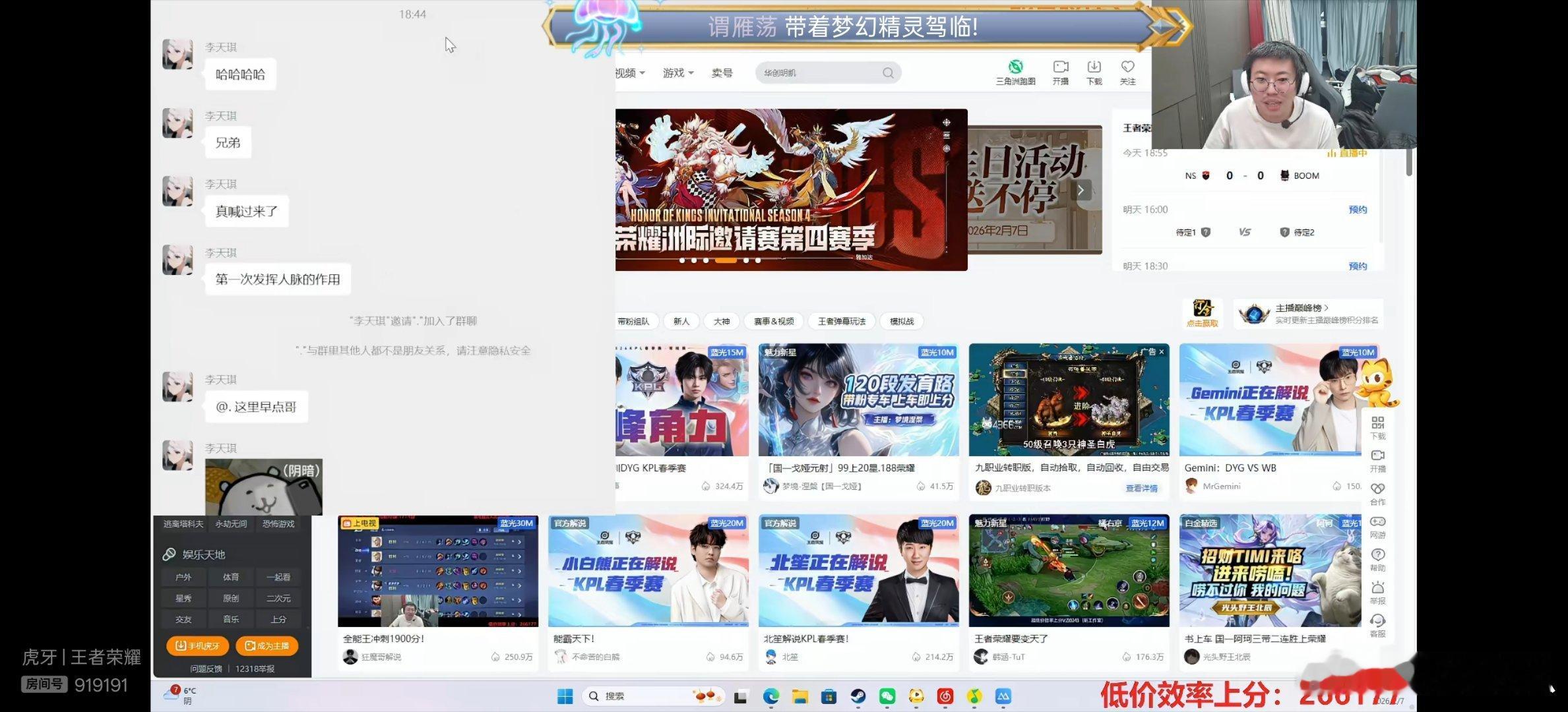The height and width of the screenshot is (712, 1568).
Task: Click the 下载 download icon in top bar
Action: click(1094, 67)
